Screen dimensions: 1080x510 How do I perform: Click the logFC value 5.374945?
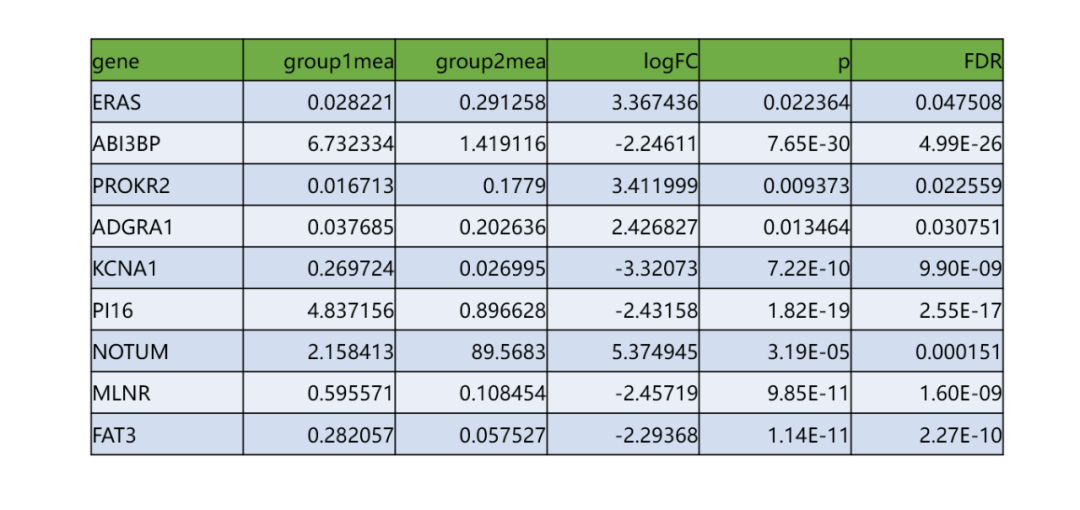(623, 351)
